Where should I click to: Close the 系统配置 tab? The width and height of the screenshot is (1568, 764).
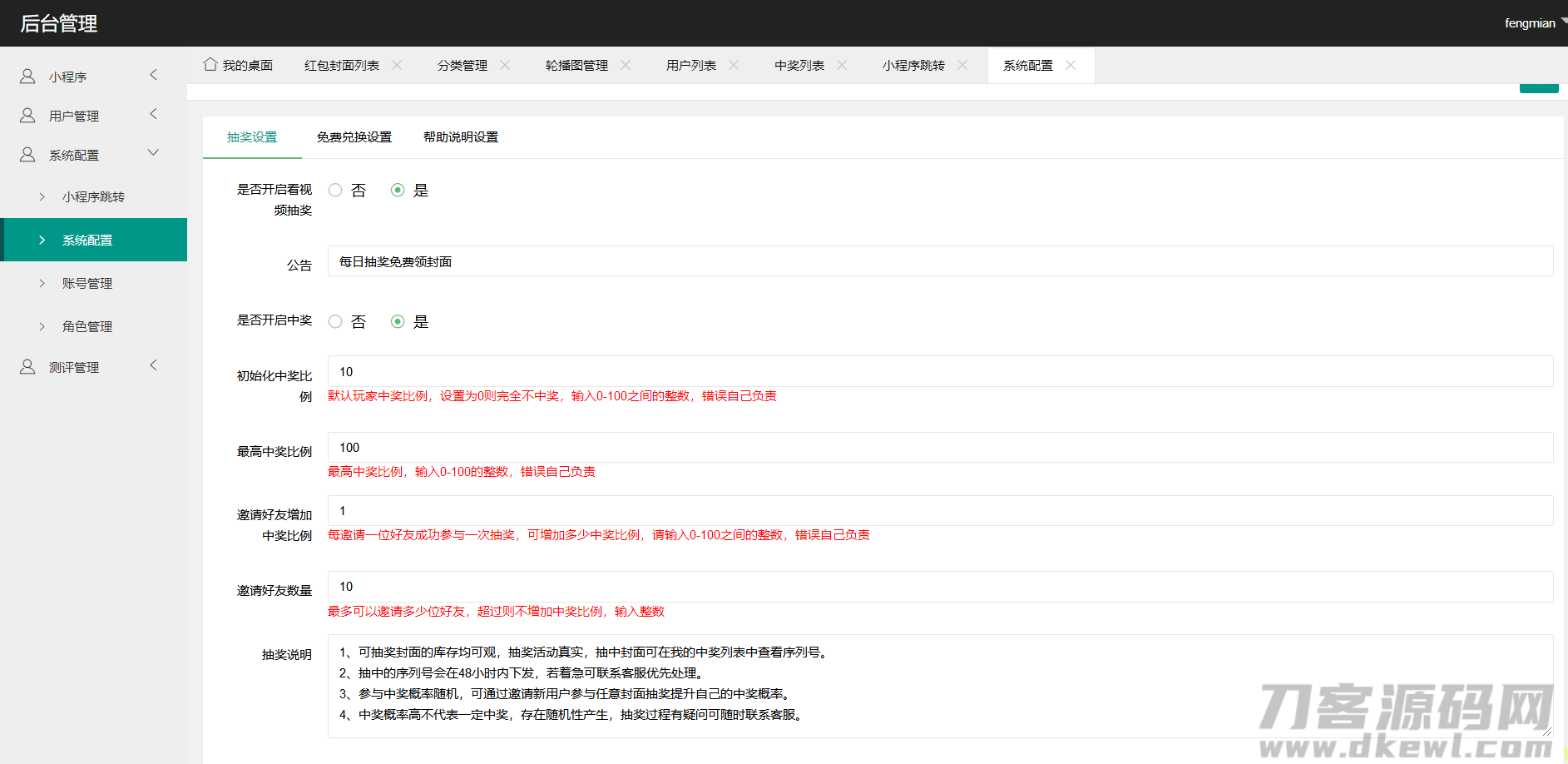coord(1071,65)
